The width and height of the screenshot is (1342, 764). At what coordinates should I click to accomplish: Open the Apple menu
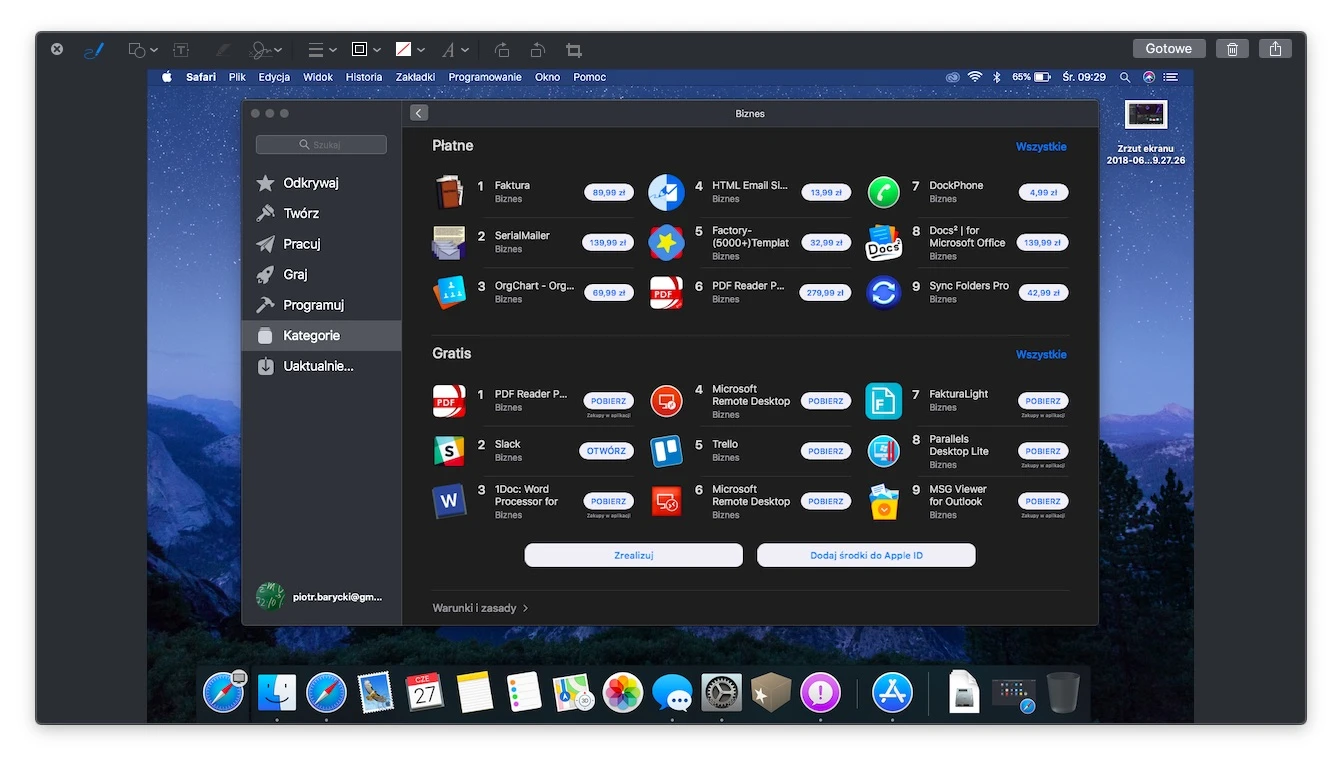tap(167, 77)
